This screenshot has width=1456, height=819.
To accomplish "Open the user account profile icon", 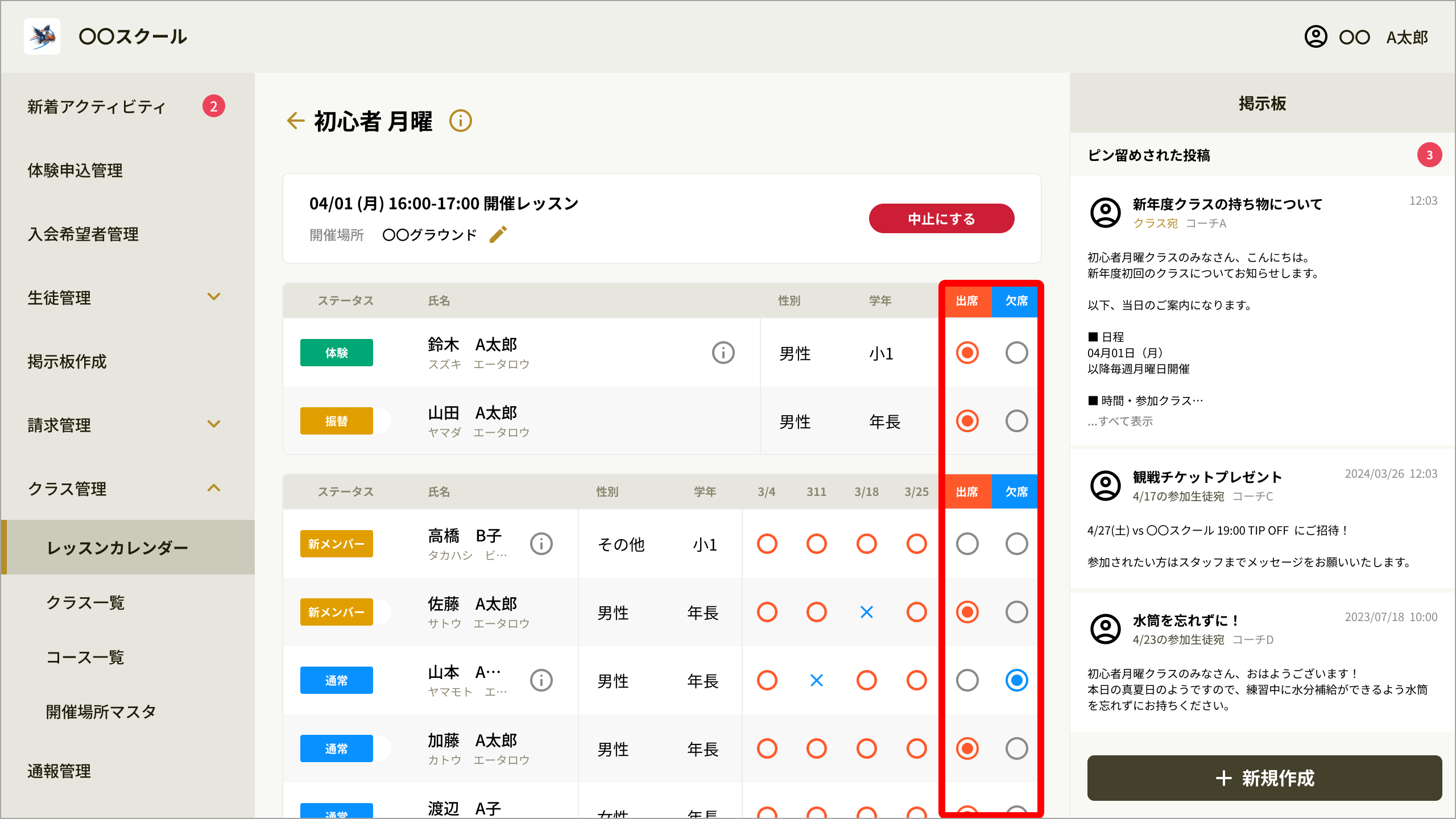I will tap(1316, 36).
